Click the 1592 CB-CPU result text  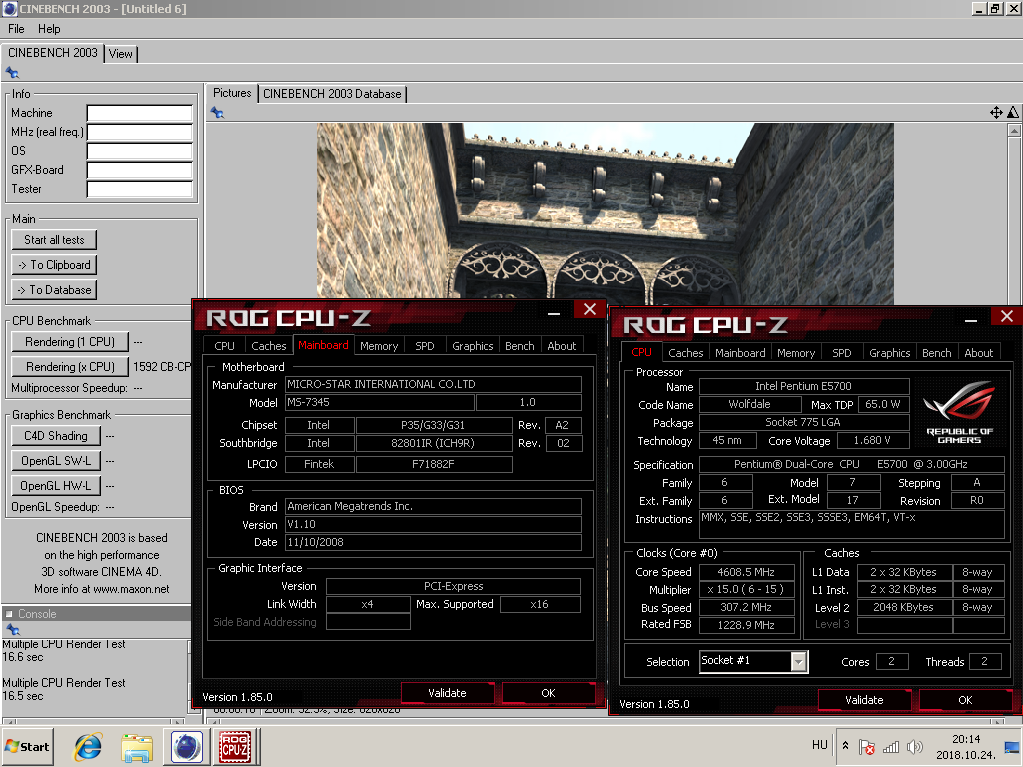162,367
